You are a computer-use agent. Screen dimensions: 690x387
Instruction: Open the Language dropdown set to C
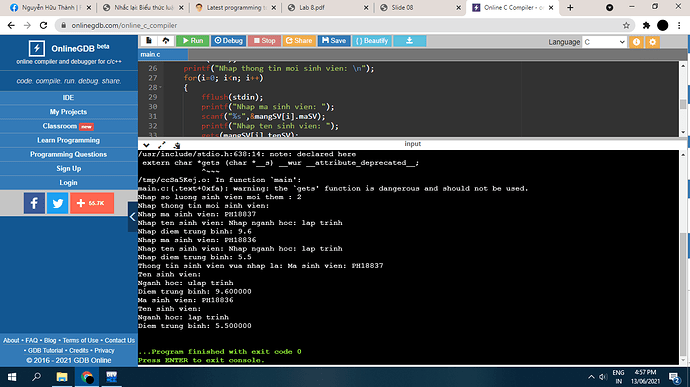(x=604, y=42)
